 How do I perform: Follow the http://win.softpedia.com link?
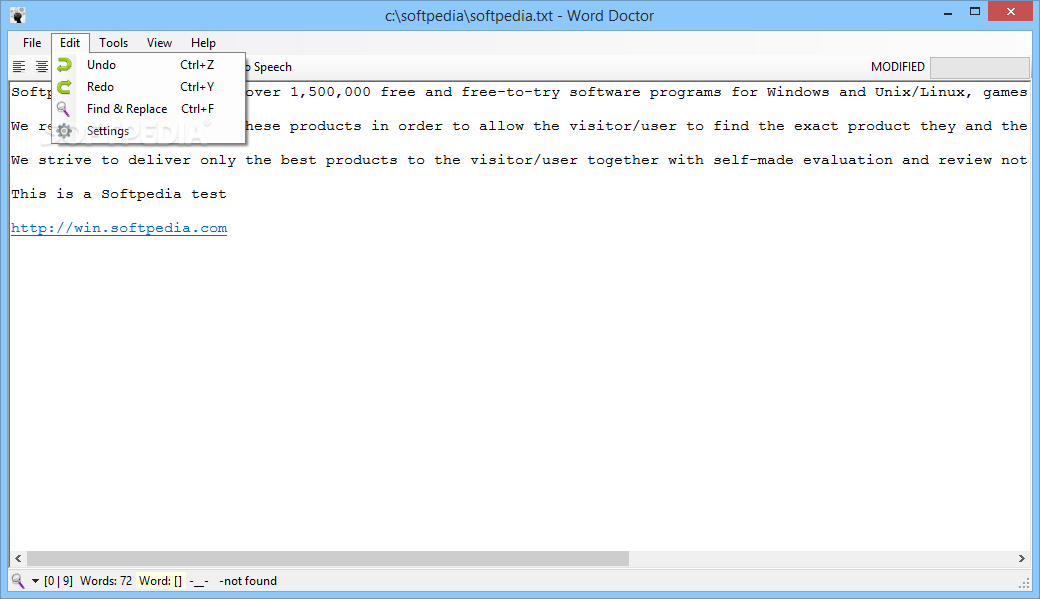119,228
